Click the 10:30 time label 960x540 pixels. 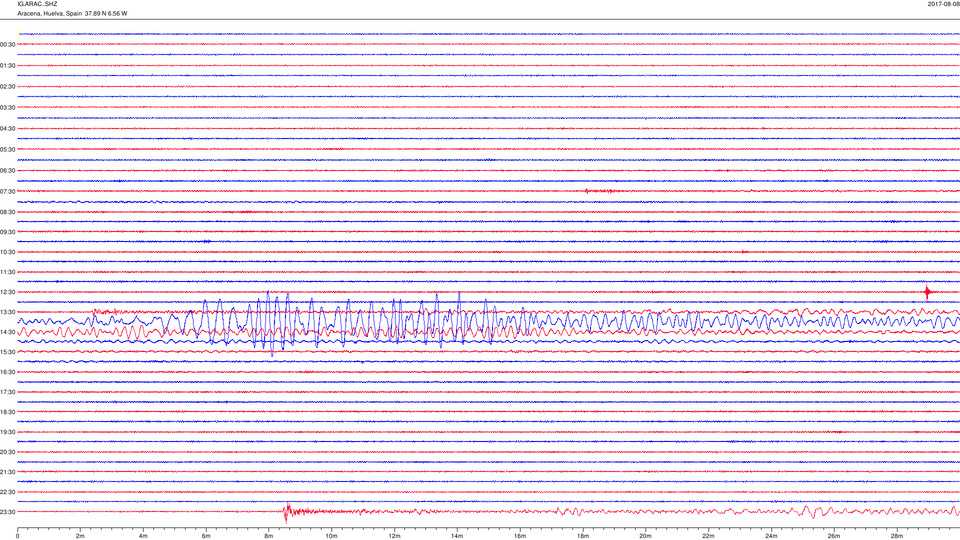point(7,252)
